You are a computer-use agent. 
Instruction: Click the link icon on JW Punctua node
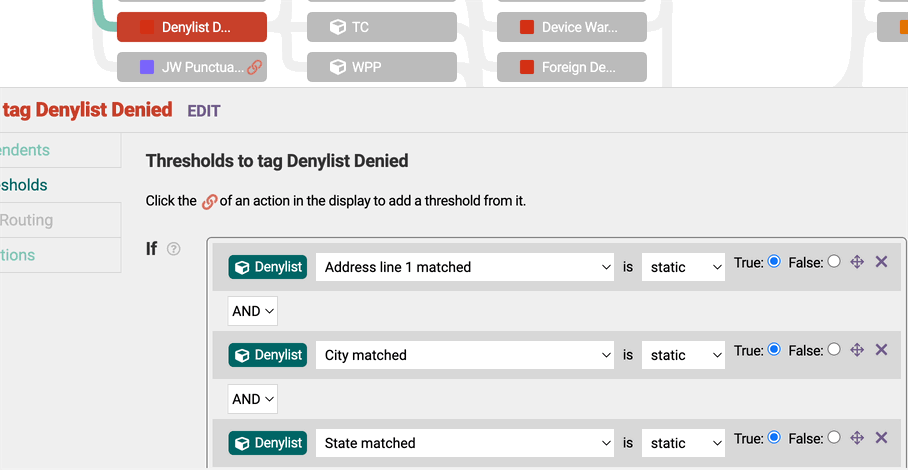(x=255, y=68)
